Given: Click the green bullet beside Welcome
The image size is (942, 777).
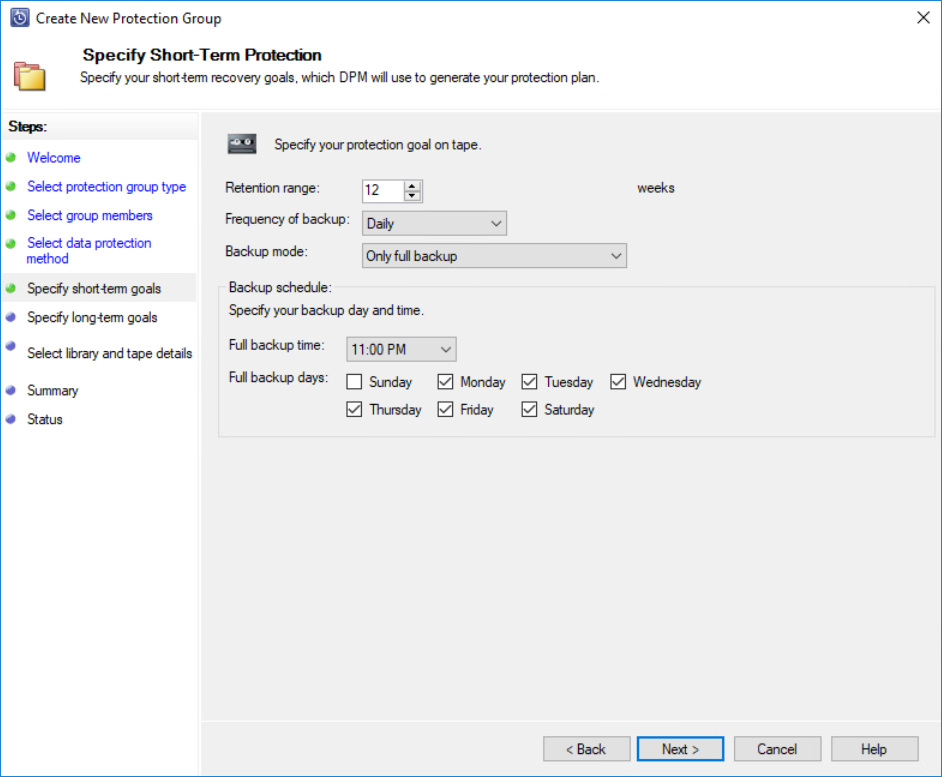Looking at the screenshot, I should pyautogui.click(x=11, y=157).
